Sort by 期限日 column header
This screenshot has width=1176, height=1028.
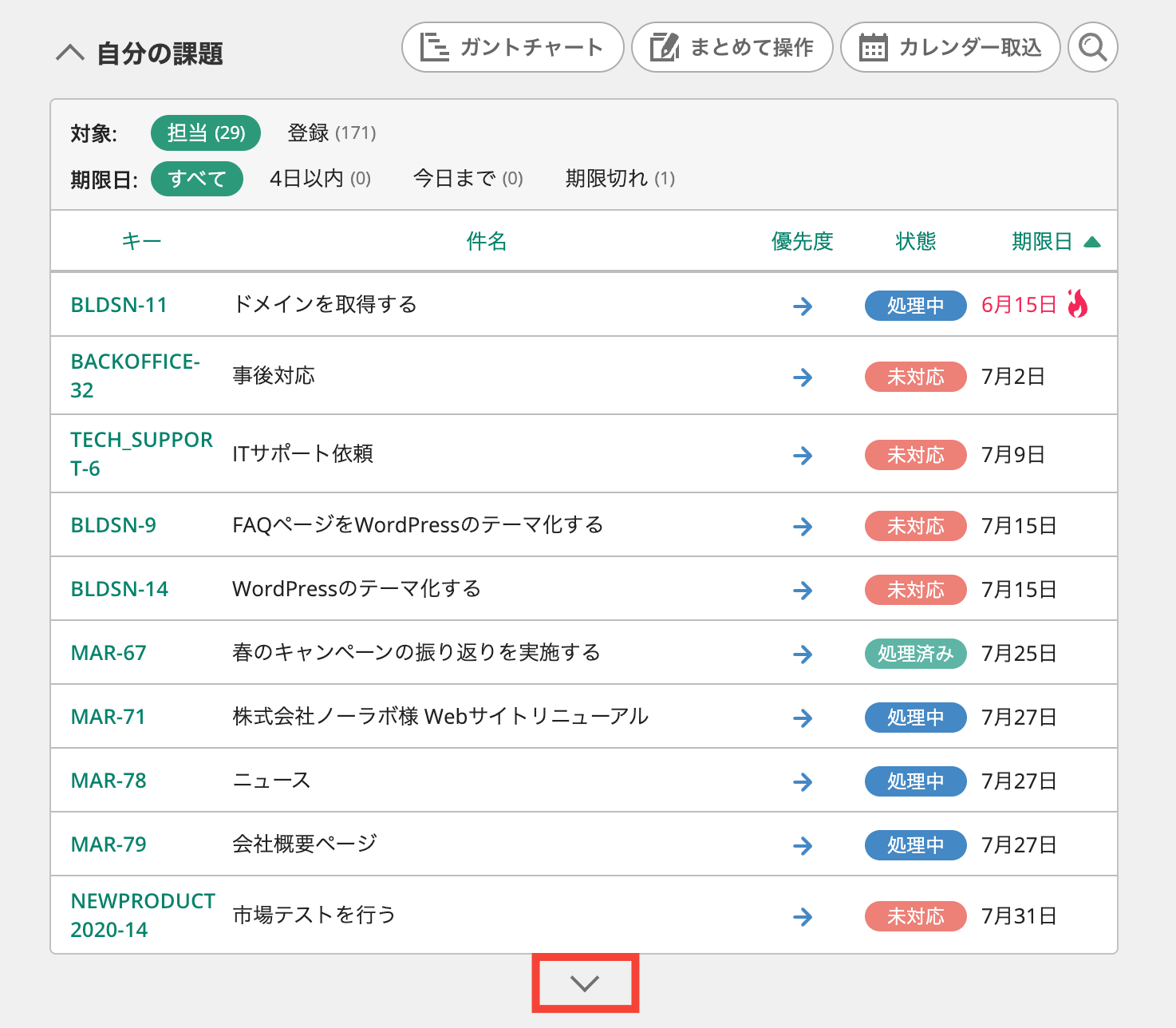[x=1042, y=241]
